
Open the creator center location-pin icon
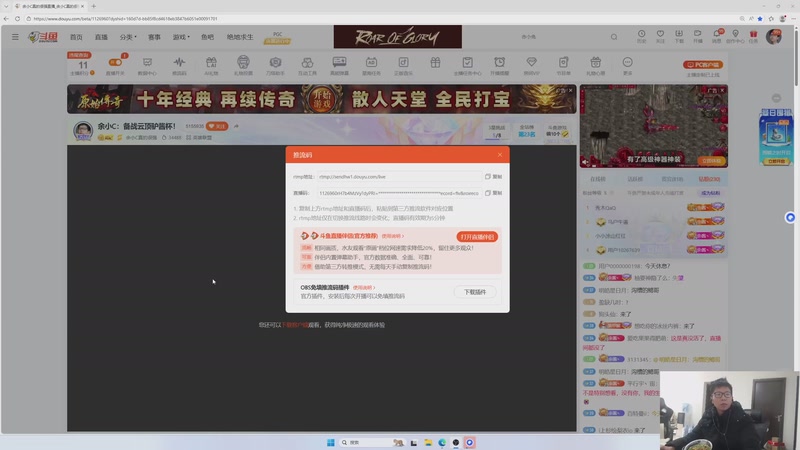(735, 36)
